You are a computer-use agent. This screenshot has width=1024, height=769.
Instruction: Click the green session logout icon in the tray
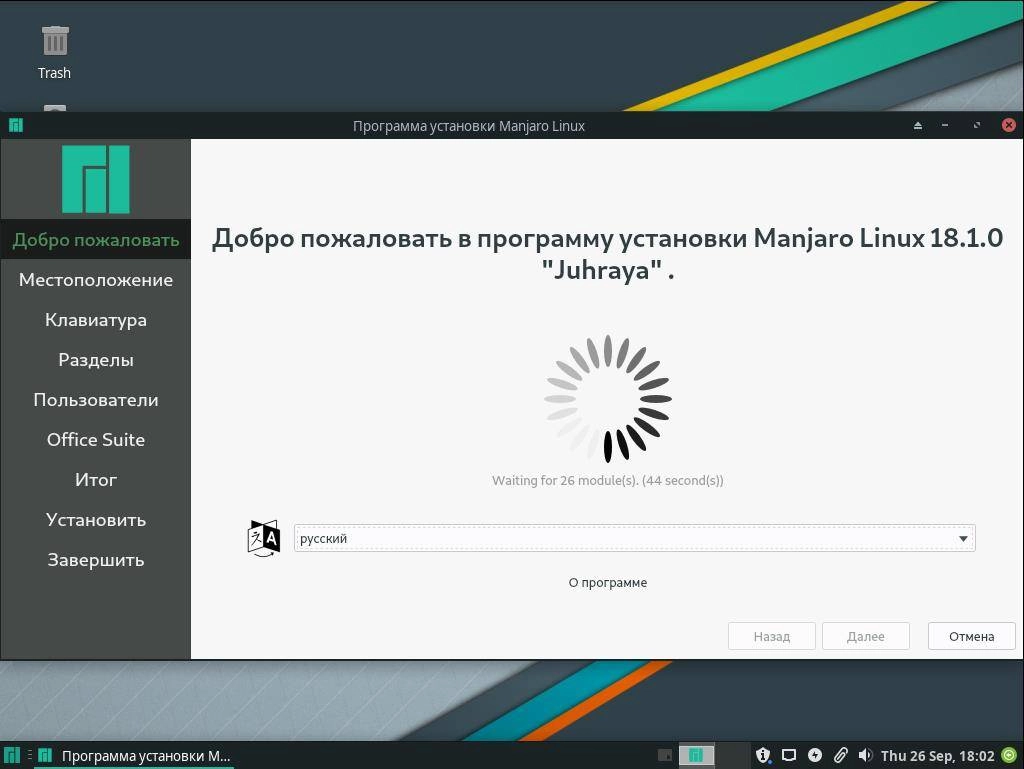(x=1010, y=755)
